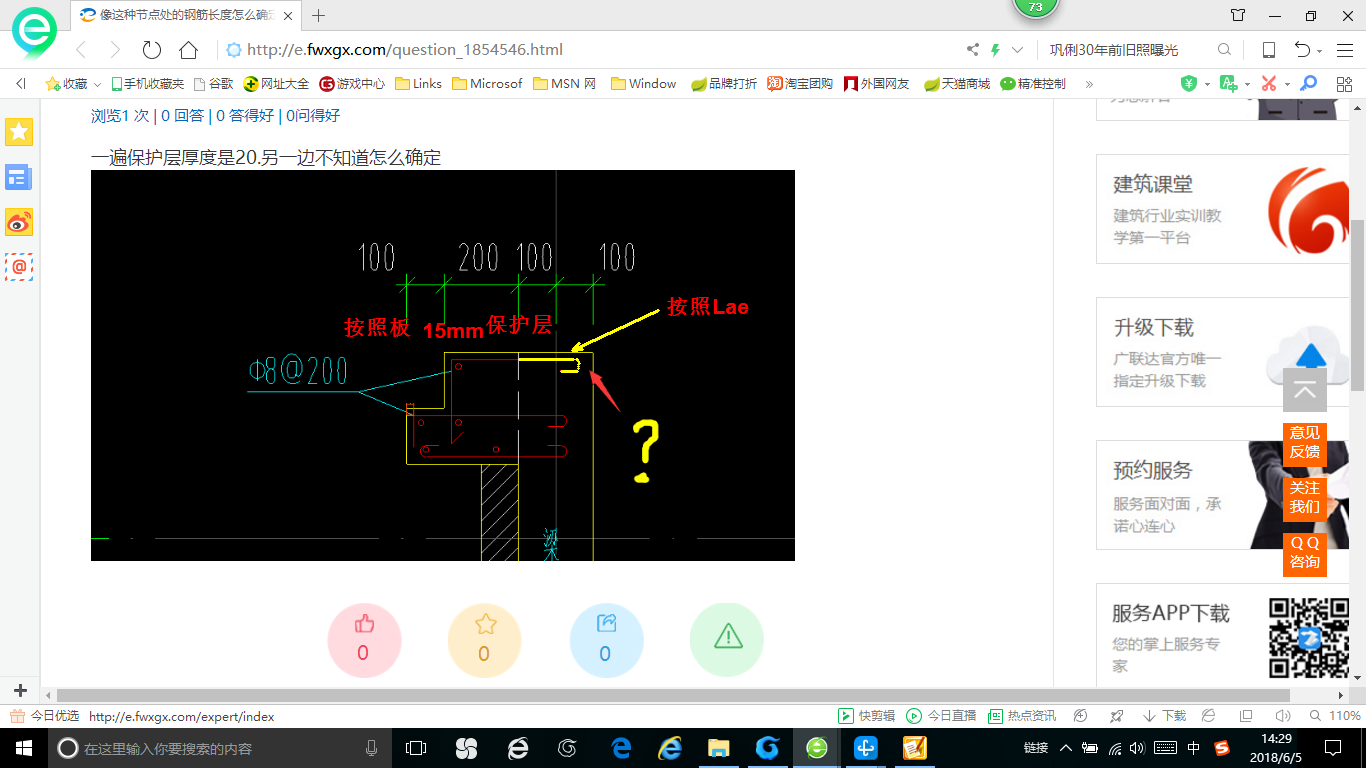1366x768 pixels.
Task: Open 网址大全 bookmark
Action: coord(277,84)
